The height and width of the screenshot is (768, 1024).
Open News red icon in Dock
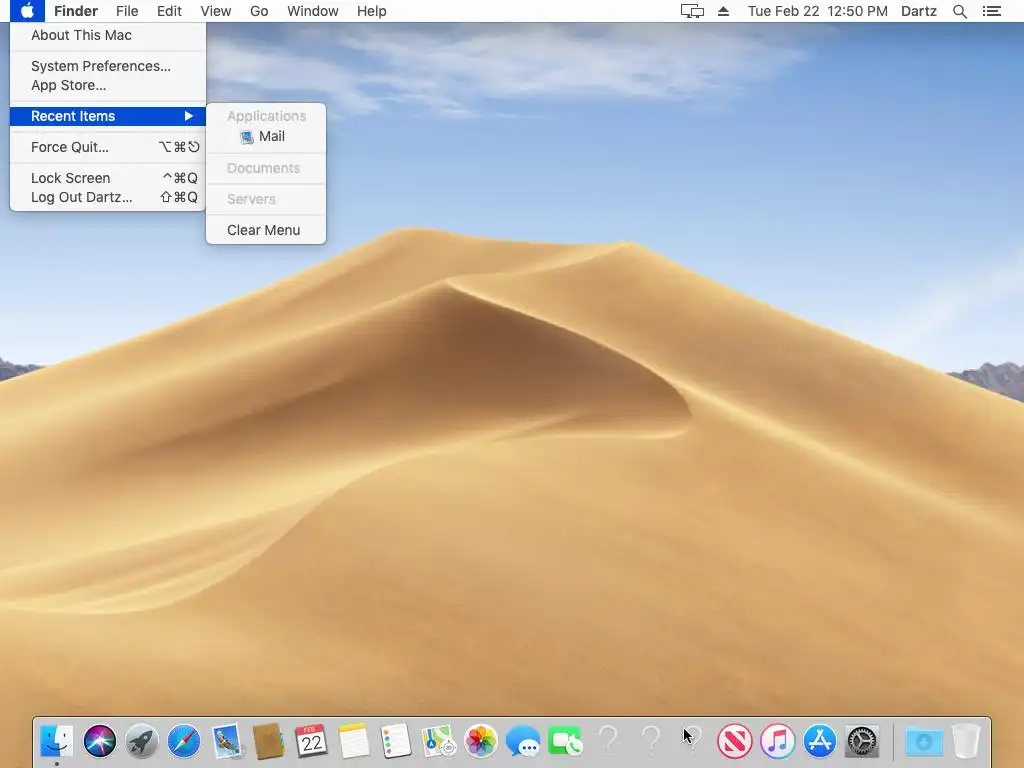pyautogui.click(x=735, y=741)
